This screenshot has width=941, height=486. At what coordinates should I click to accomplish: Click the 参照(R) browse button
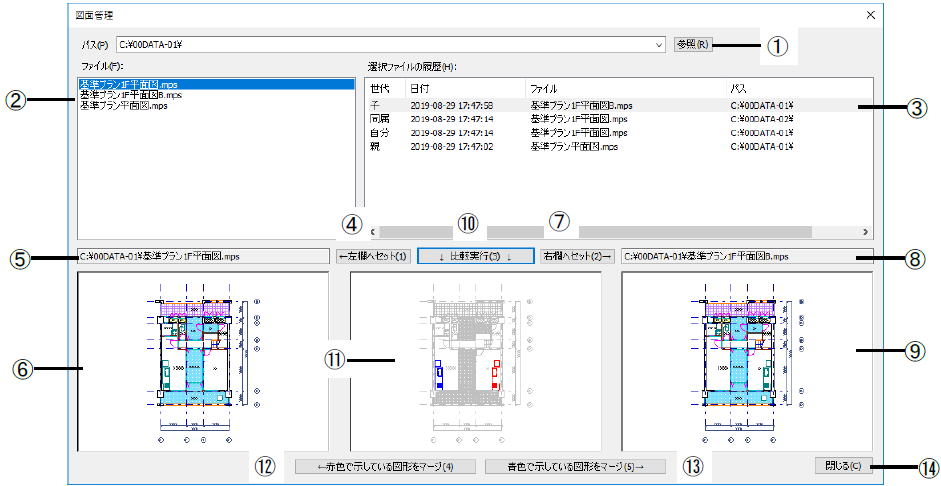click(x=691, y=44)
